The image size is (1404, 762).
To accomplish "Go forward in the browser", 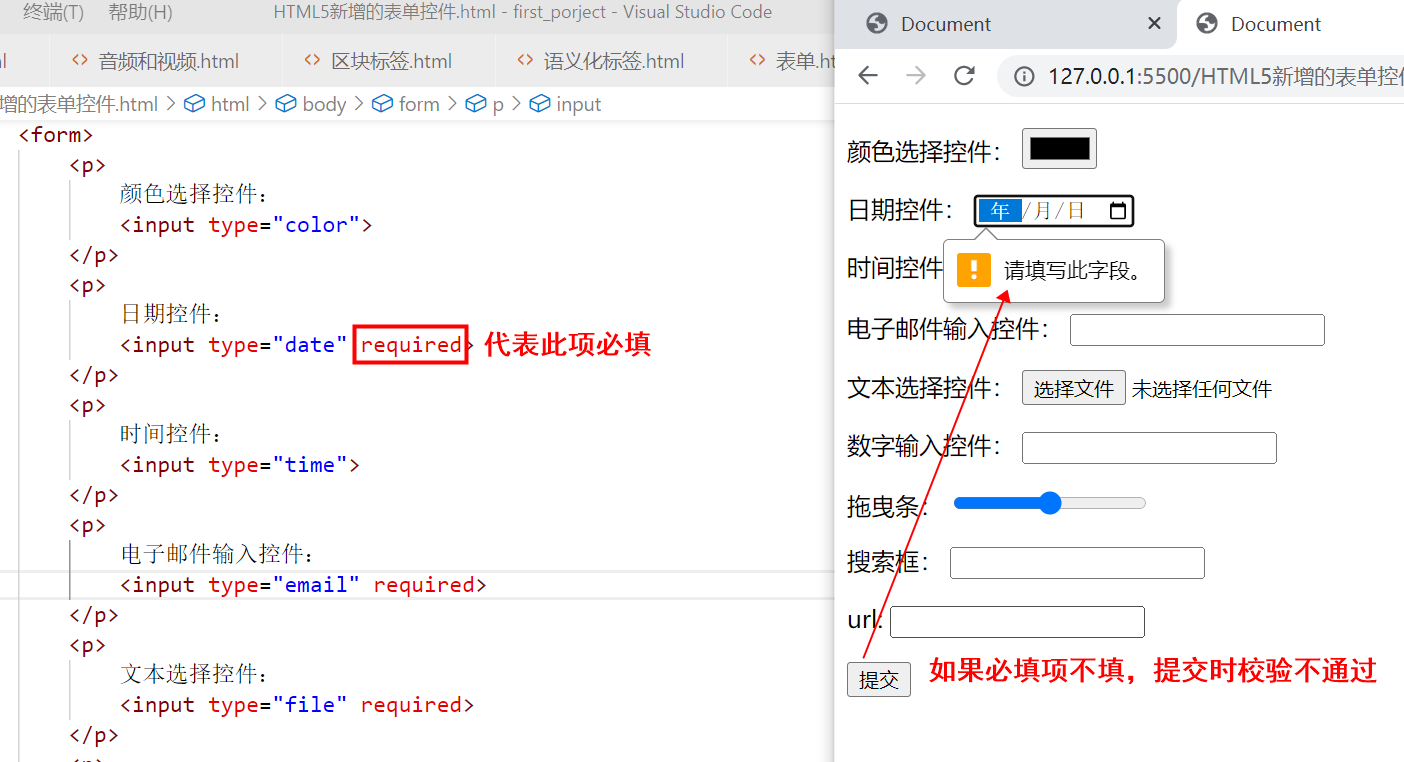I will (916, 76).
